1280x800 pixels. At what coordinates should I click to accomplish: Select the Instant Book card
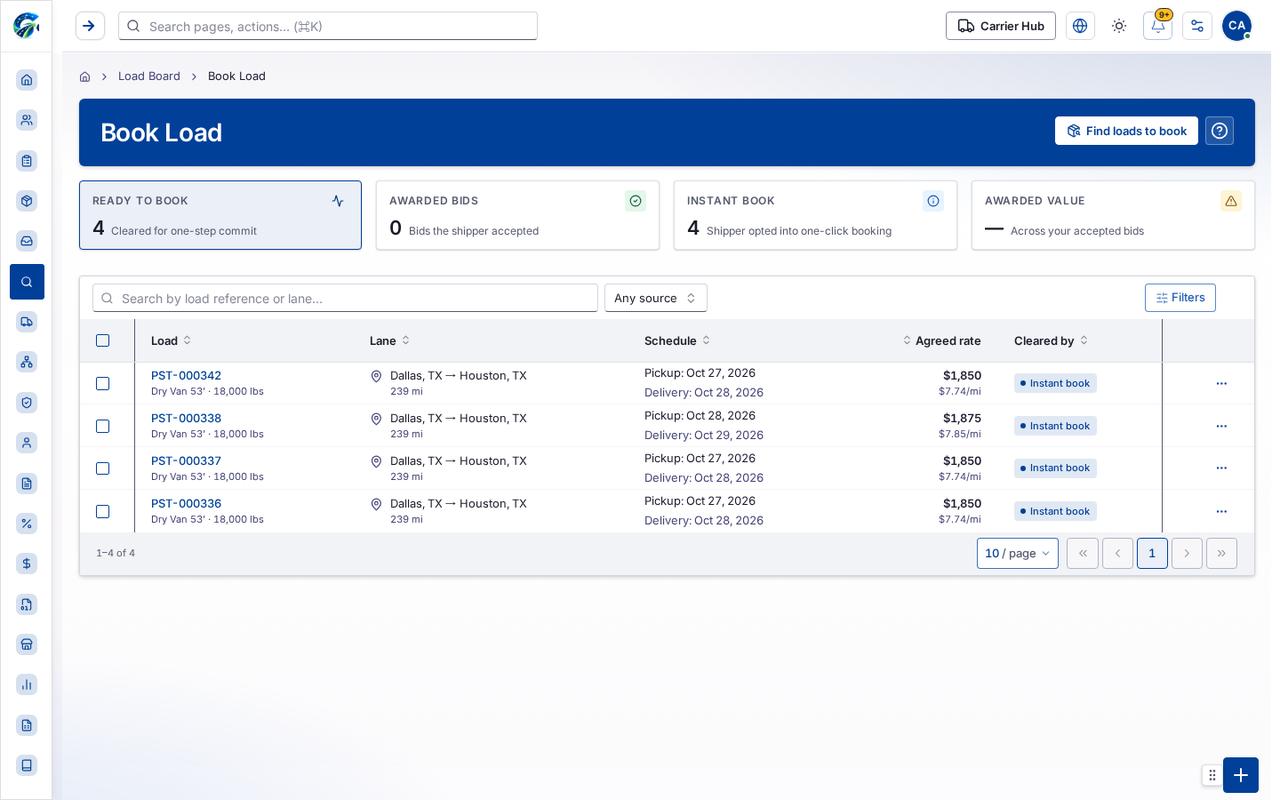pos(815,215)
